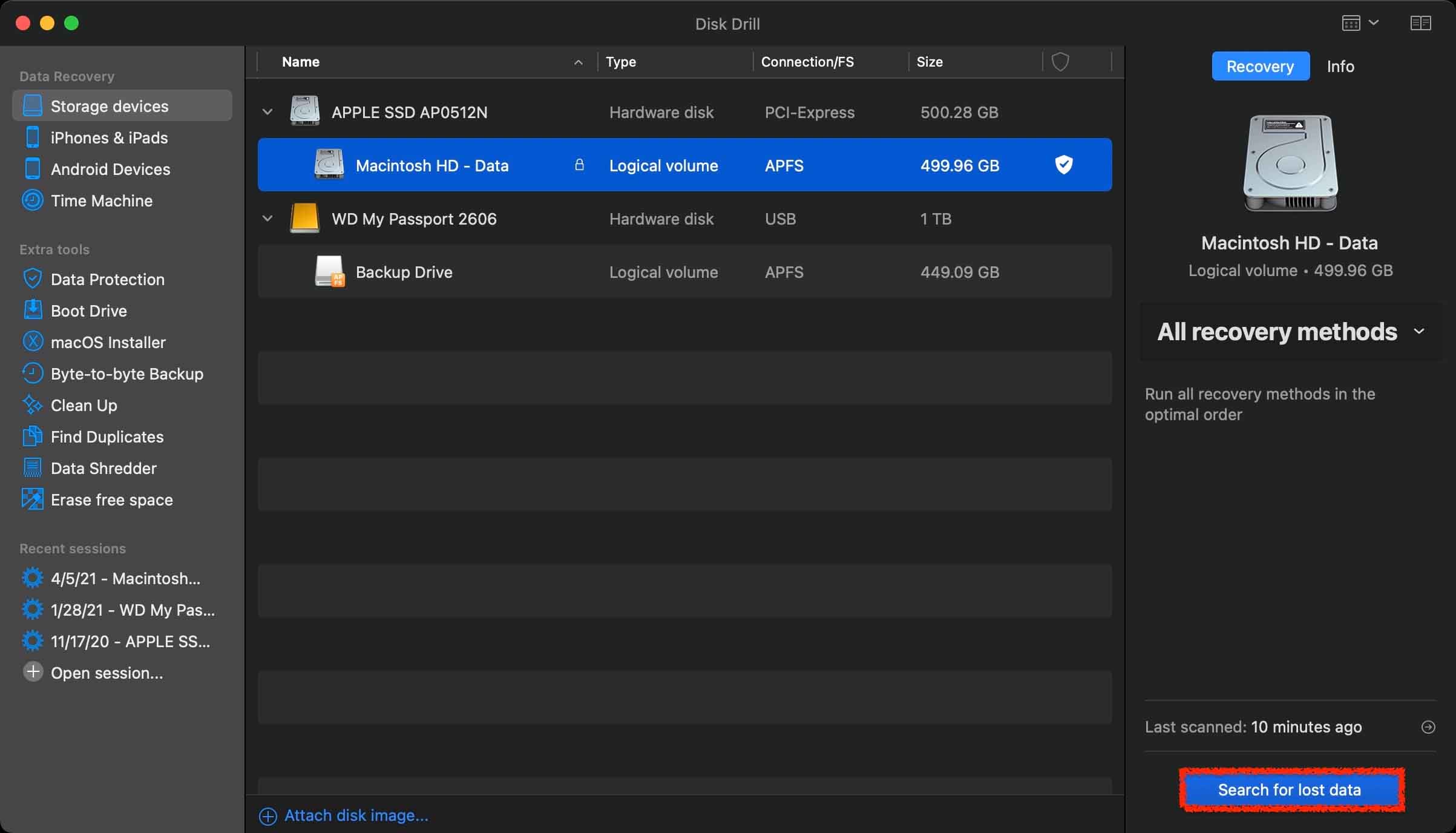This screenshot has width=1456, height=833.
Task: Sort by the Name column header
Action: pos(427,62)
